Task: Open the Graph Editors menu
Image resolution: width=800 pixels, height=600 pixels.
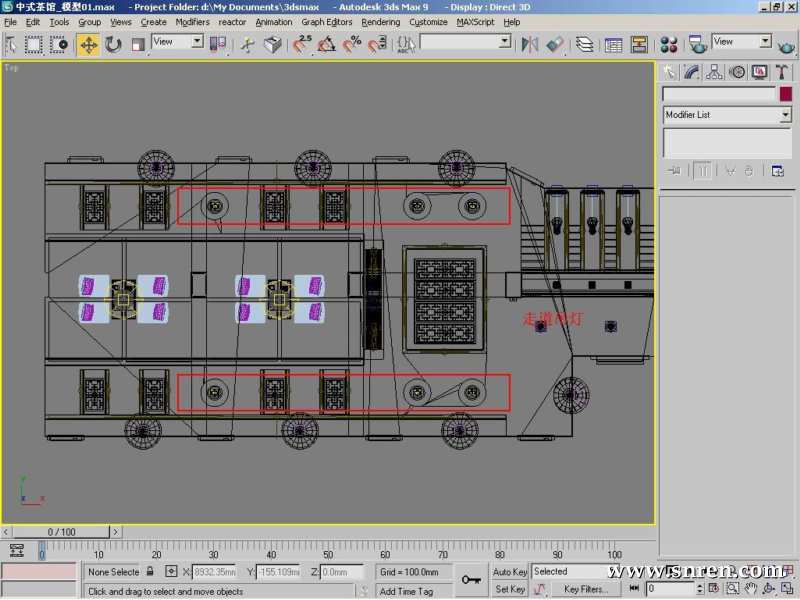Action: click(327, 22)
